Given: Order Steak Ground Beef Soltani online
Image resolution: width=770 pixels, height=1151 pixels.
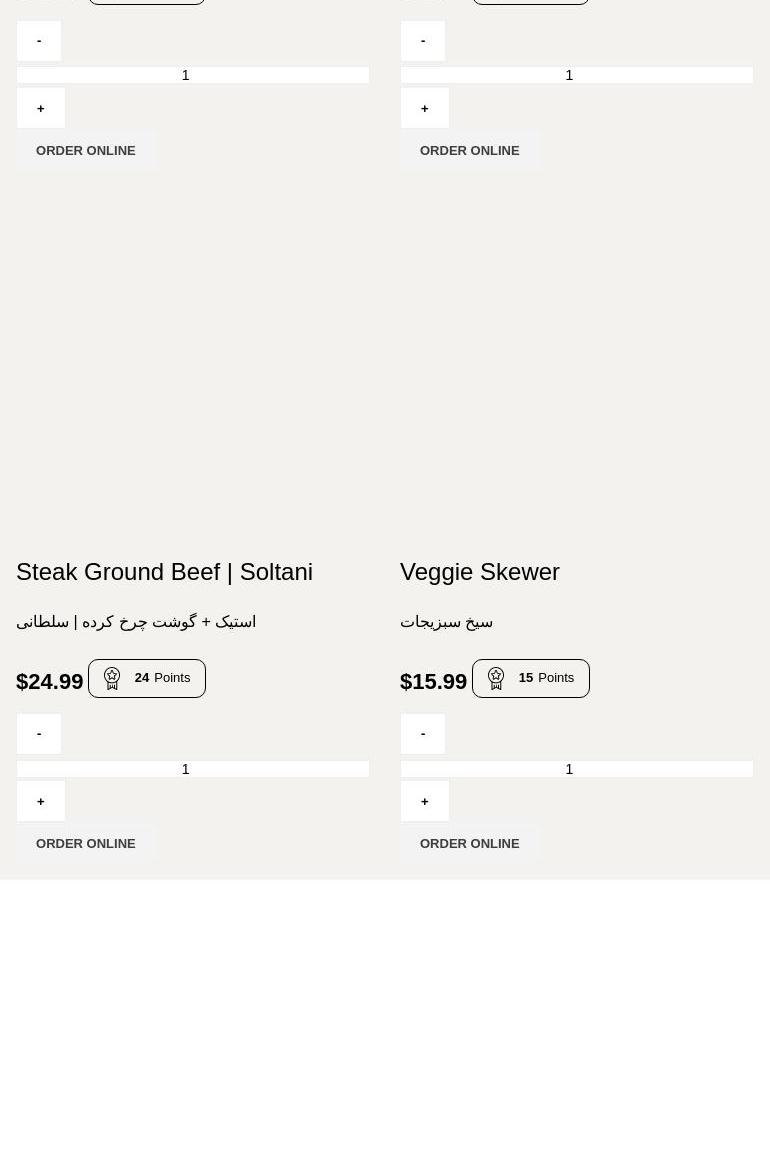Looking at the screenshot, I should 86,844.
